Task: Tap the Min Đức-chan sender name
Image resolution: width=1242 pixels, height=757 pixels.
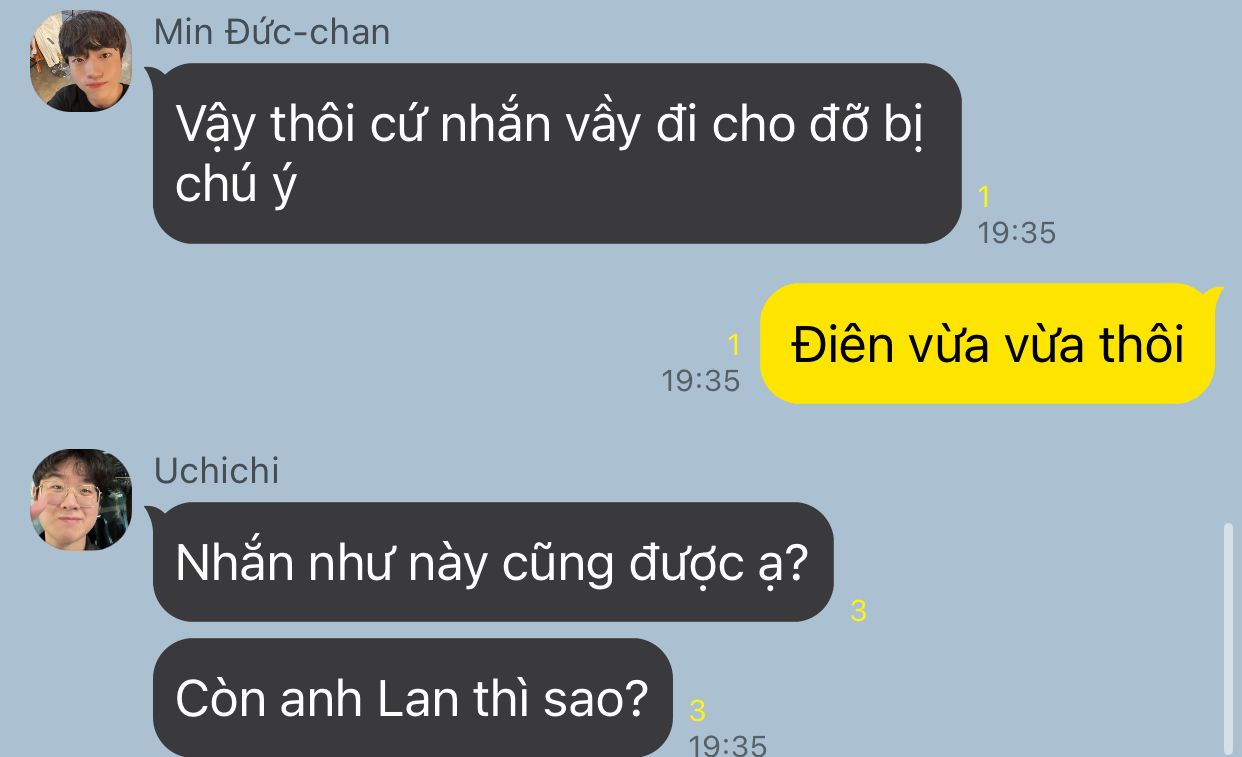Action: [272, 32]
